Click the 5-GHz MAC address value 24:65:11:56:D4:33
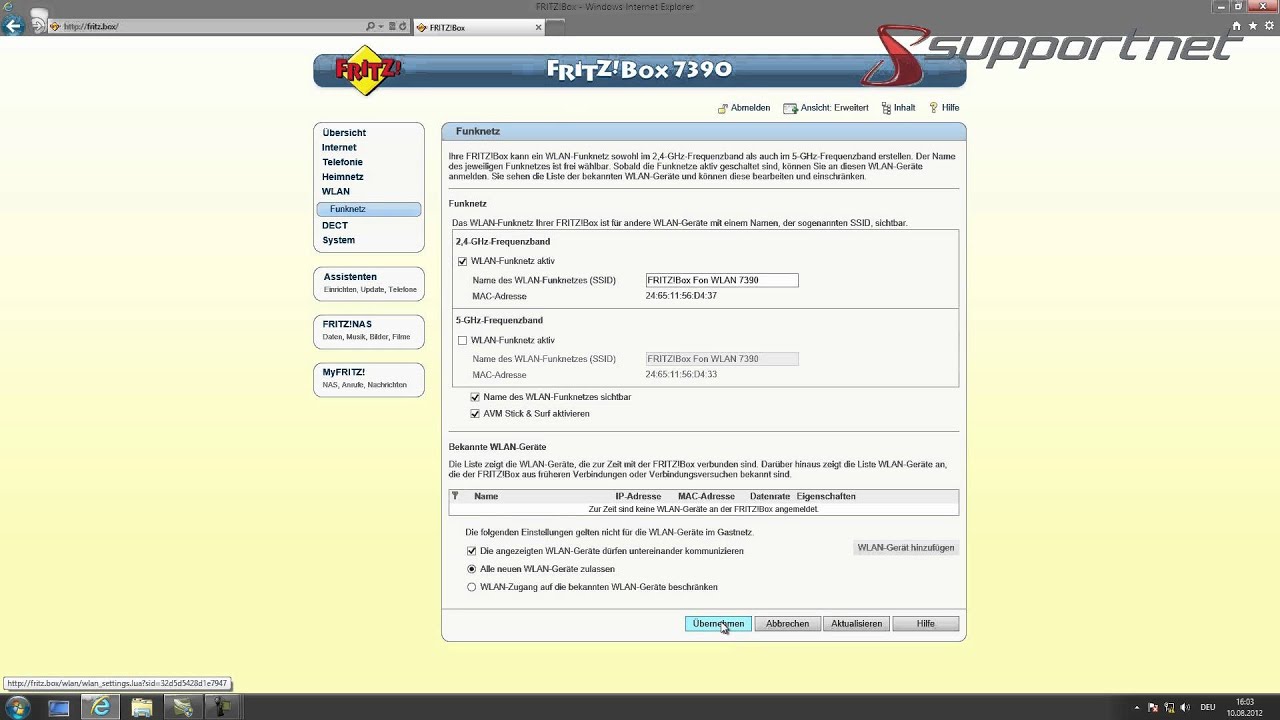Viewport: 1280px width, 720px height. pyautogui.click(x=681, y=374)
